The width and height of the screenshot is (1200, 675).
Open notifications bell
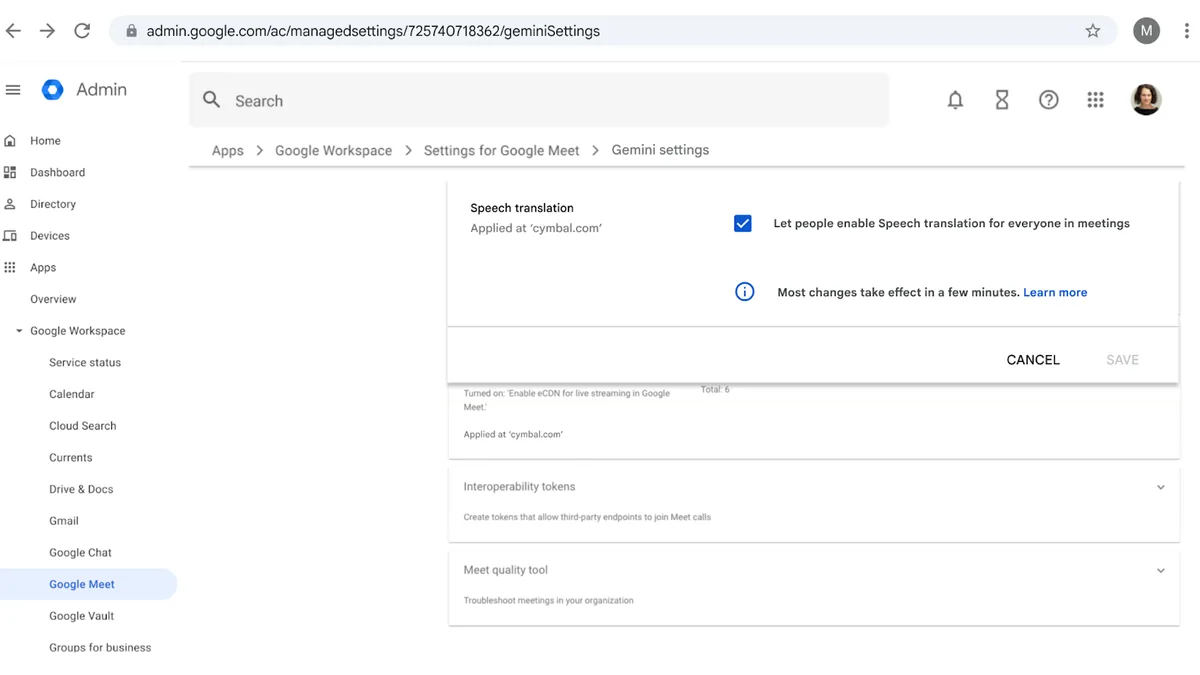[955, 100]
